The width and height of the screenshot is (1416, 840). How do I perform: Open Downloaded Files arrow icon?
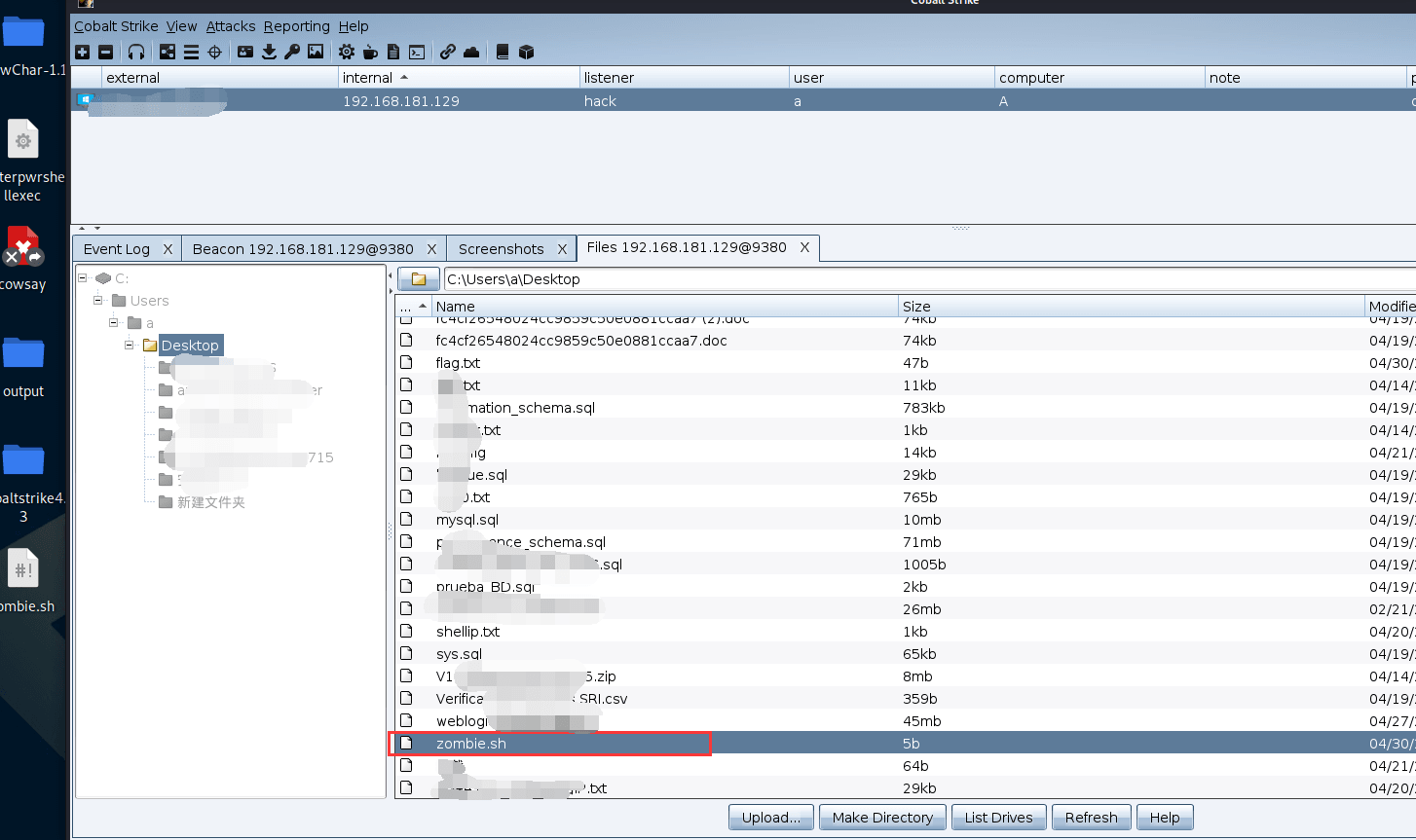269,52
